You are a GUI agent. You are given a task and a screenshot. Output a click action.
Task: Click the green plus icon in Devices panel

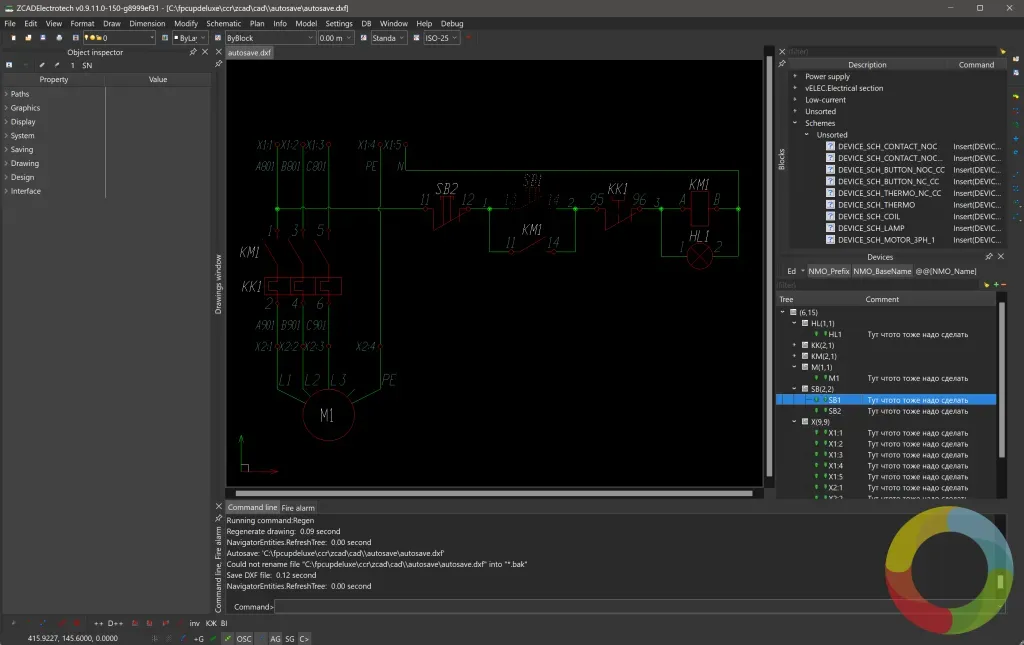(996, 285)
